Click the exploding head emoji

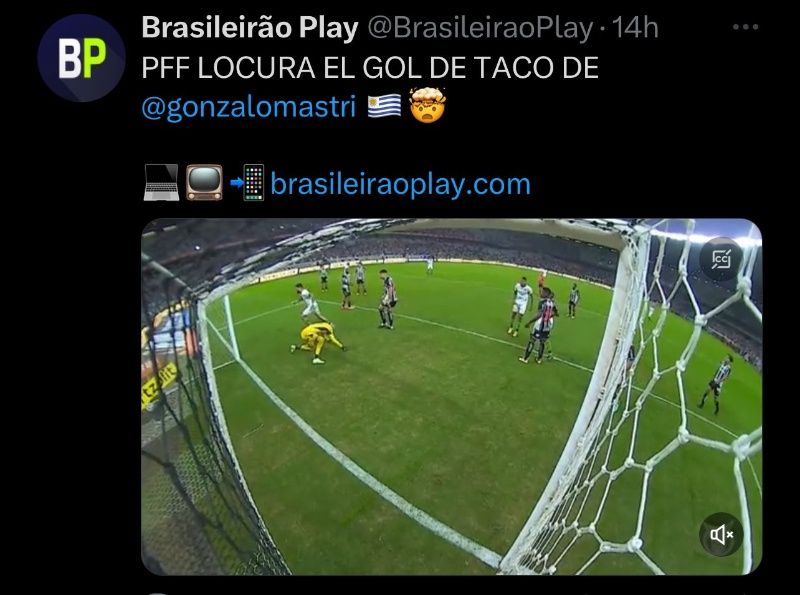428,105
